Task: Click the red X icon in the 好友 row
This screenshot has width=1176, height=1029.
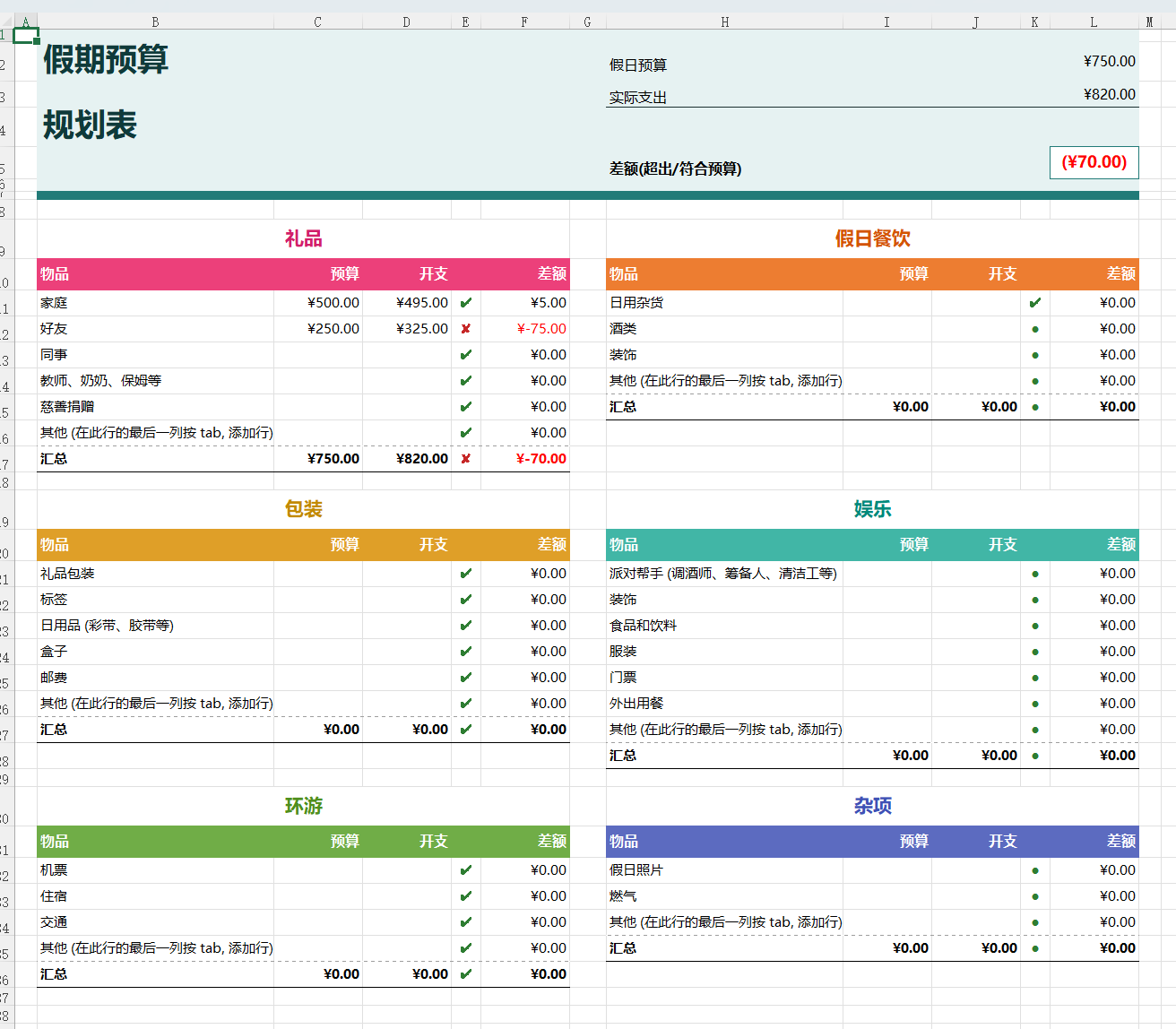Action: [465, 329]
